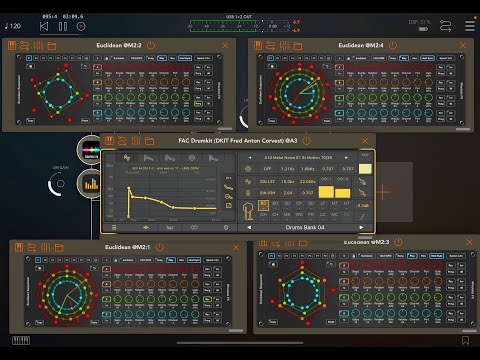The width and height of the screenshot is (480, 360).
Task: Switch to next drums bank after Bank 04
Action: [x=361, y=227]
